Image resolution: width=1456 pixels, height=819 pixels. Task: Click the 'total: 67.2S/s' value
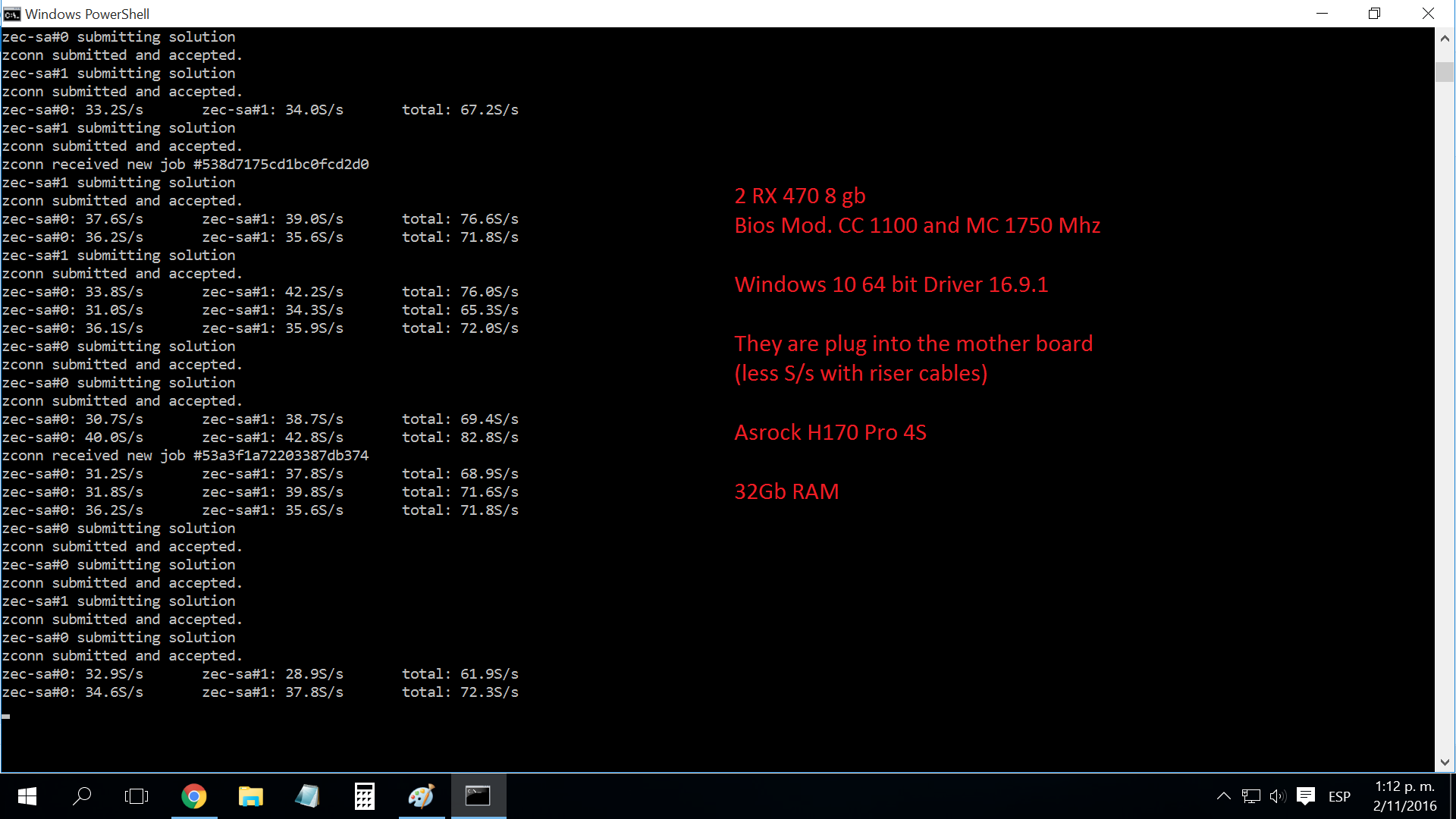point(460,110)
